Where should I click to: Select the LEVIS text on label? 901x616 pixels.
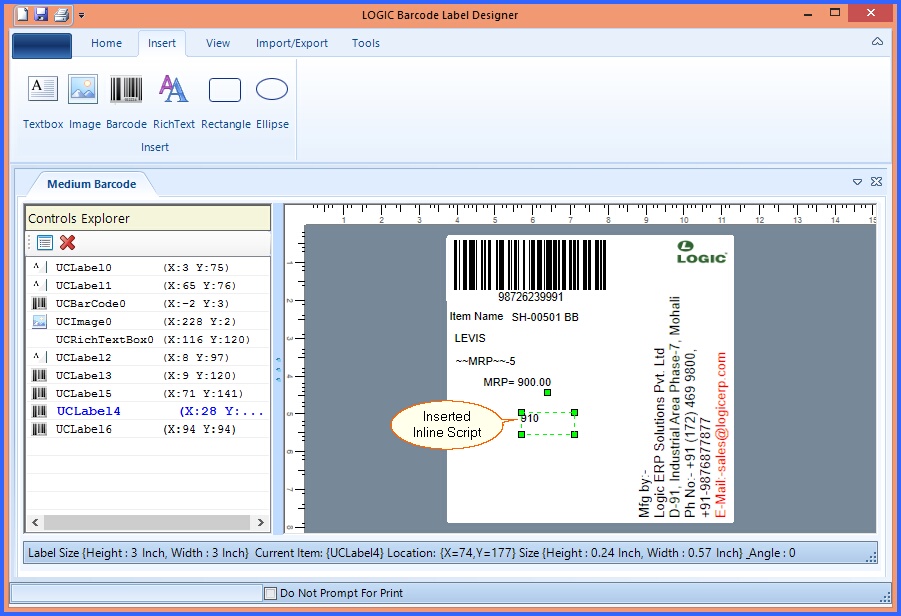pyautogui.click(x=470, y=338)
